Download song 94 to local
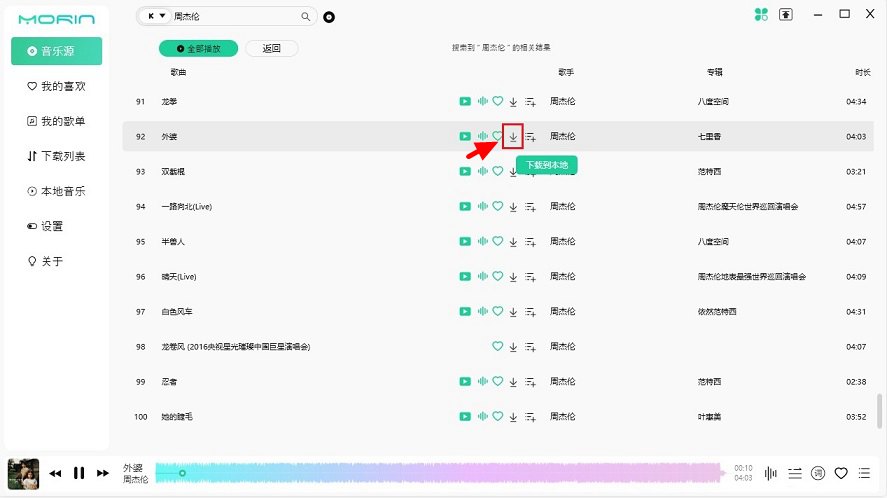887x498 pixels. click(513, 207)
